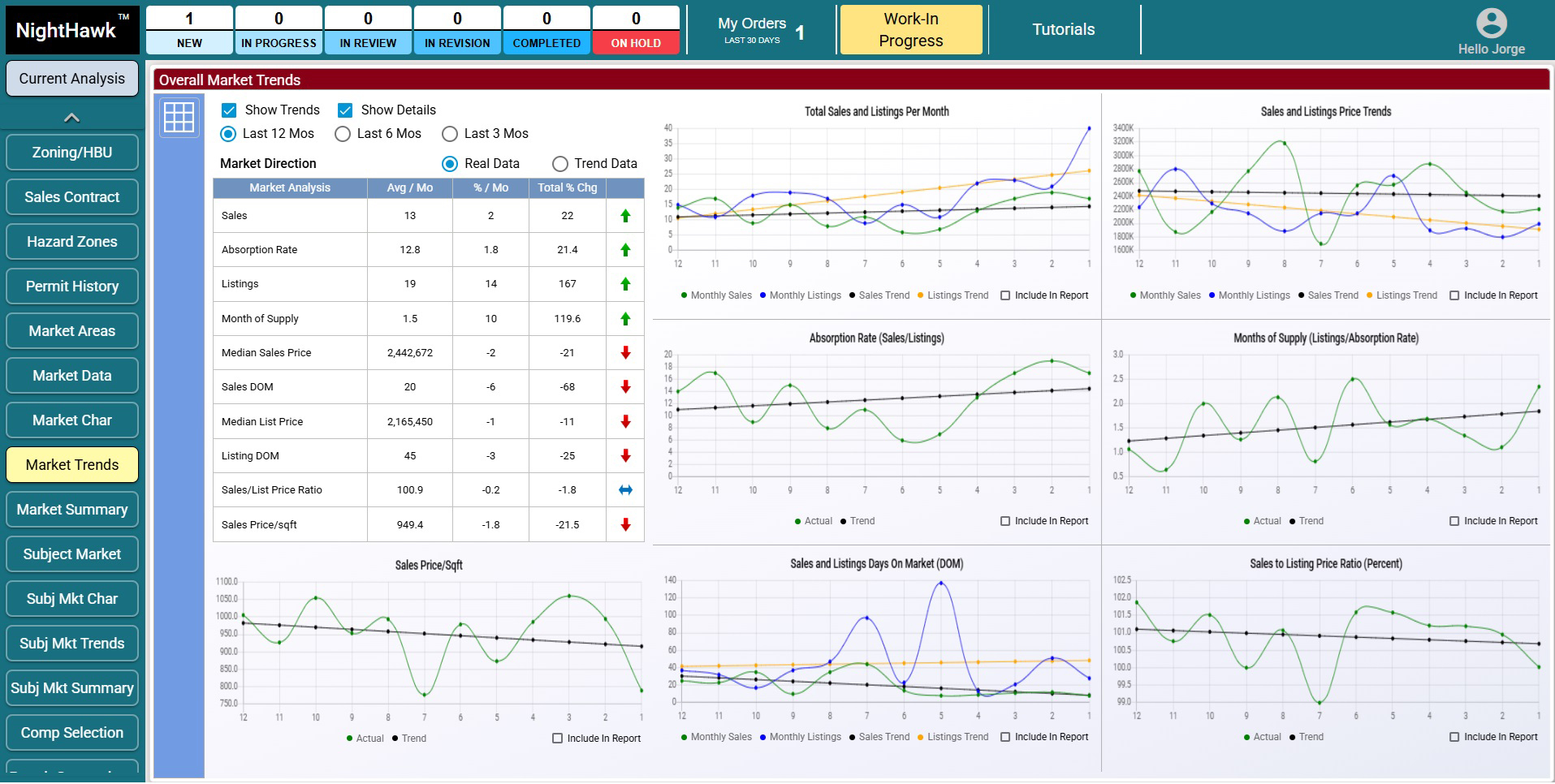Image resolution: width=1555 pixels, height=784 pixels.
Task: Click the red arrow in Listing DOM row
Action: pyautogui.click(x=625, y=456)
